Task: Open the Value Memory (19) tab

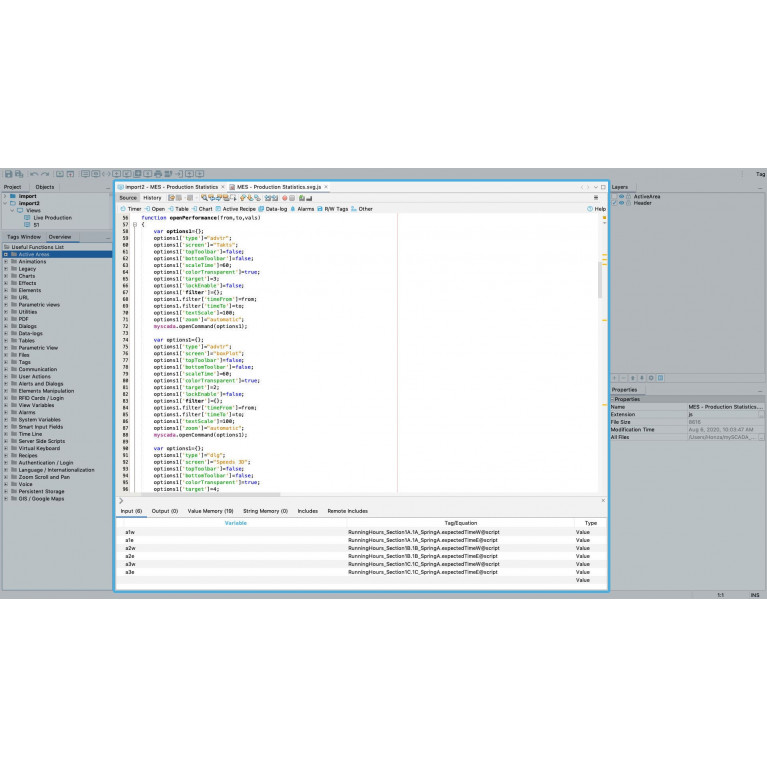Action: click(x=210, y=511)
